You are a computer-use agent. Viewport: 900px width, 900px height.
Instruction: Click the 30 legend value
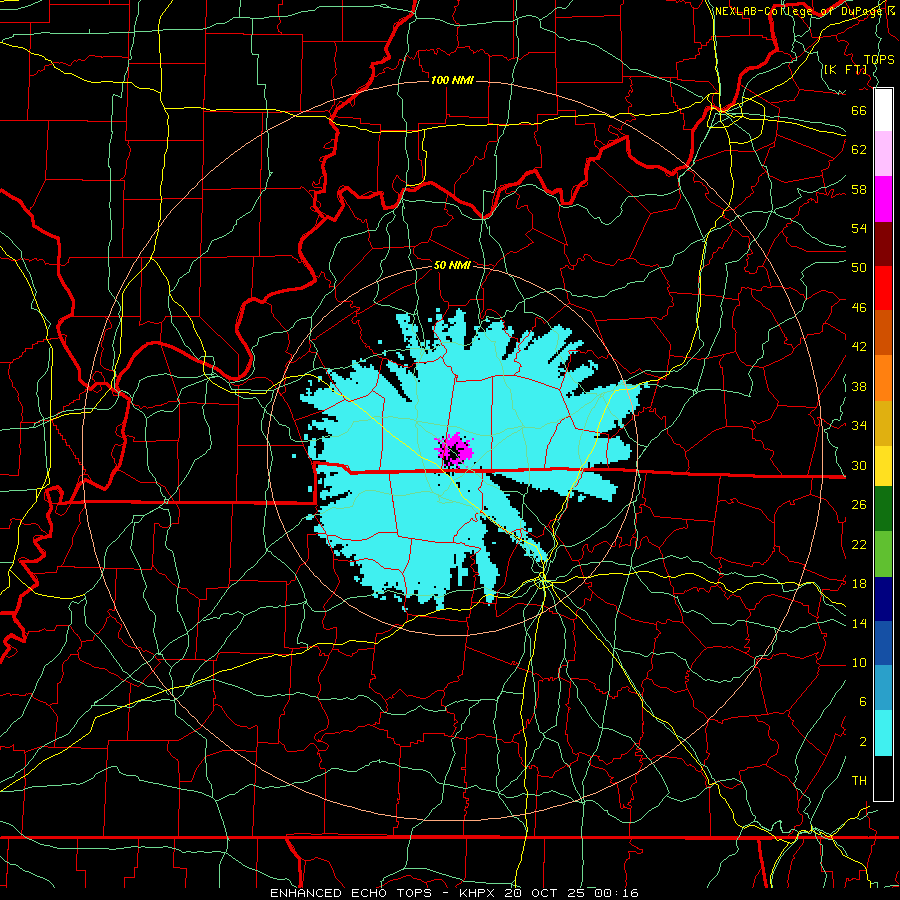pos(859,465)
